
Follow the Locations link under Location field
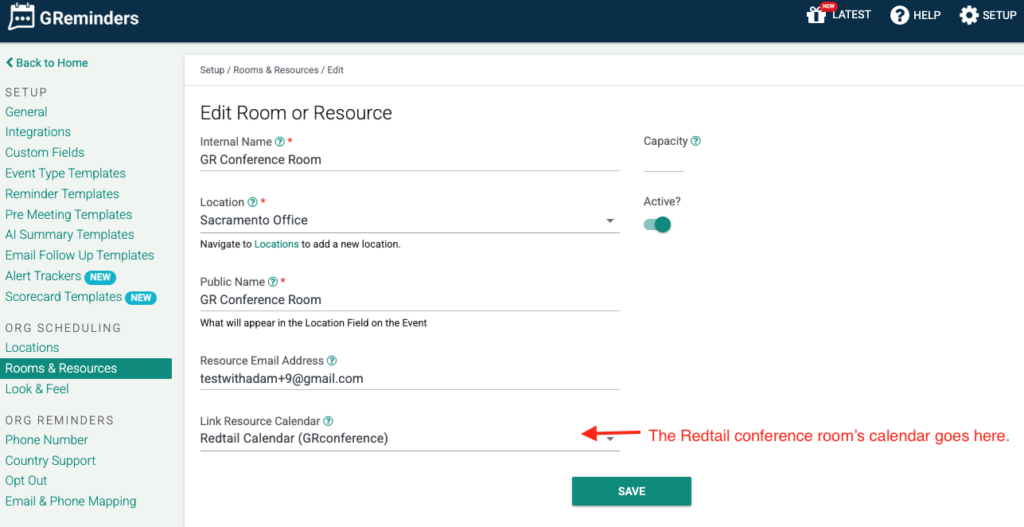276,244
